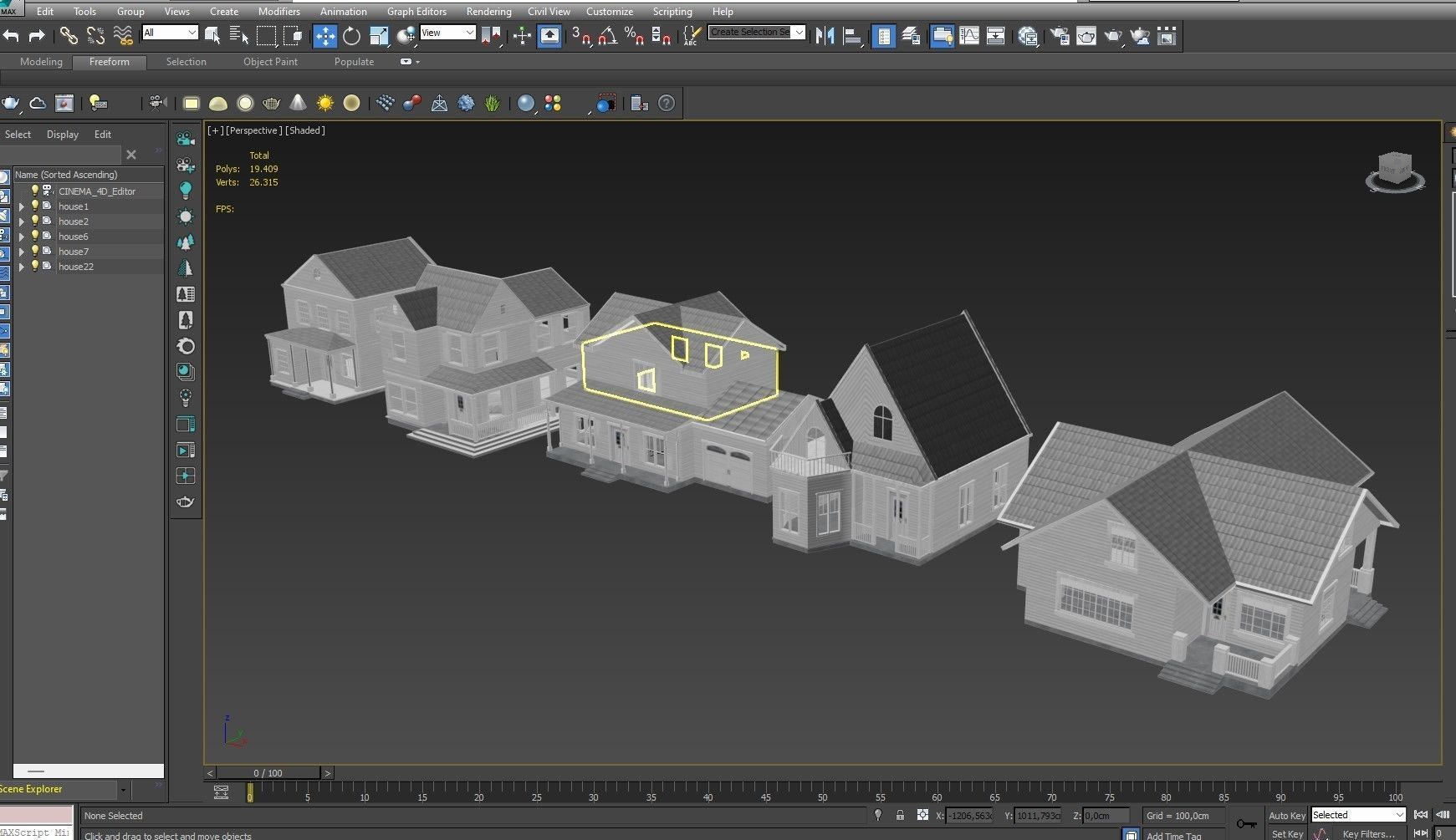
Task: Open the Rendered Frame Window teapot icon
Action: (1086, 35)
